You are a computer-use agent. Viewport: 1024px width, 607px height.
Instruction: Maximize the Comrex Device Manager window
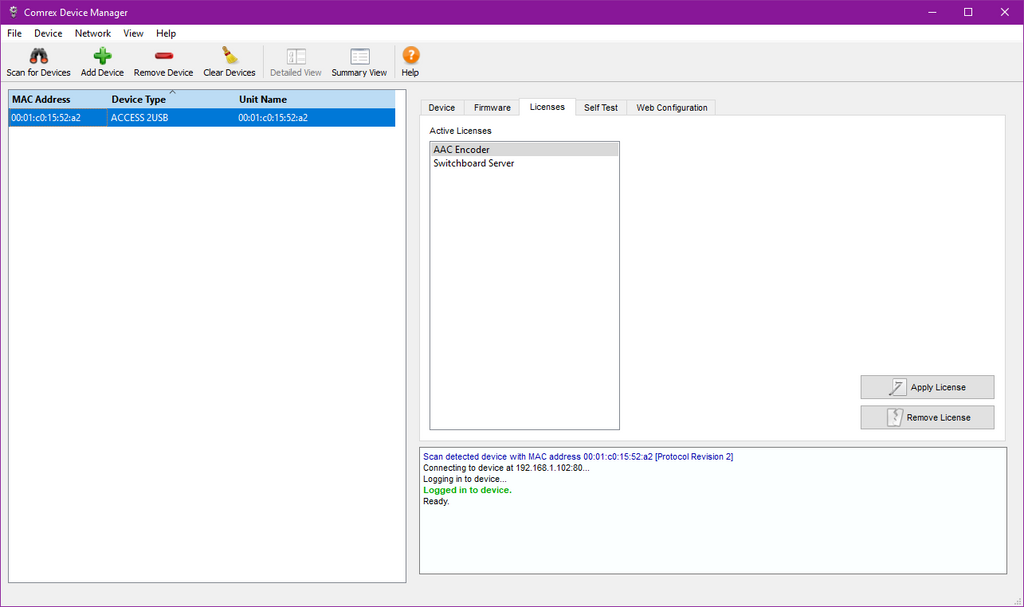[x=968, y=12]
